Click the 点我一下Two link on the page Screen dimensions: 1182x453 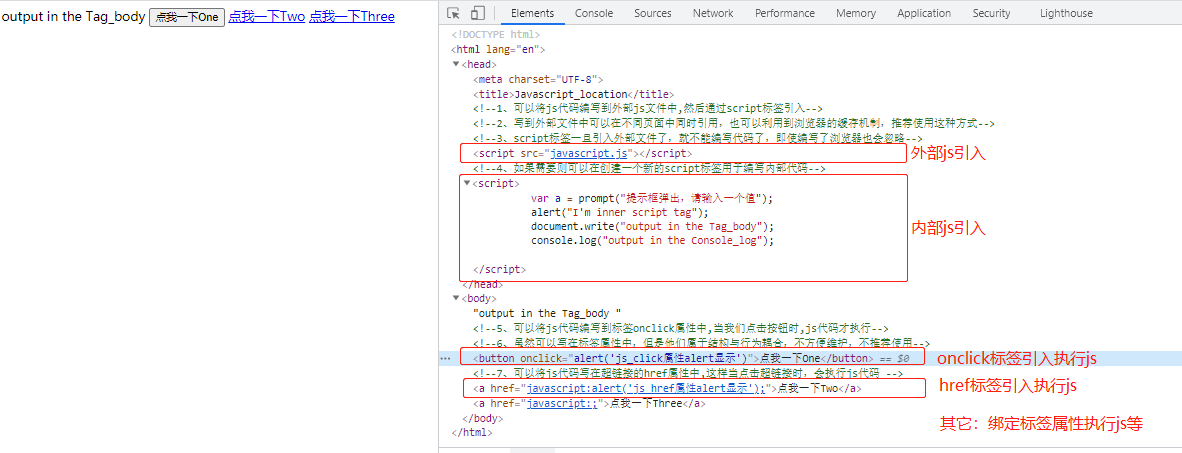tap(267, 16)
